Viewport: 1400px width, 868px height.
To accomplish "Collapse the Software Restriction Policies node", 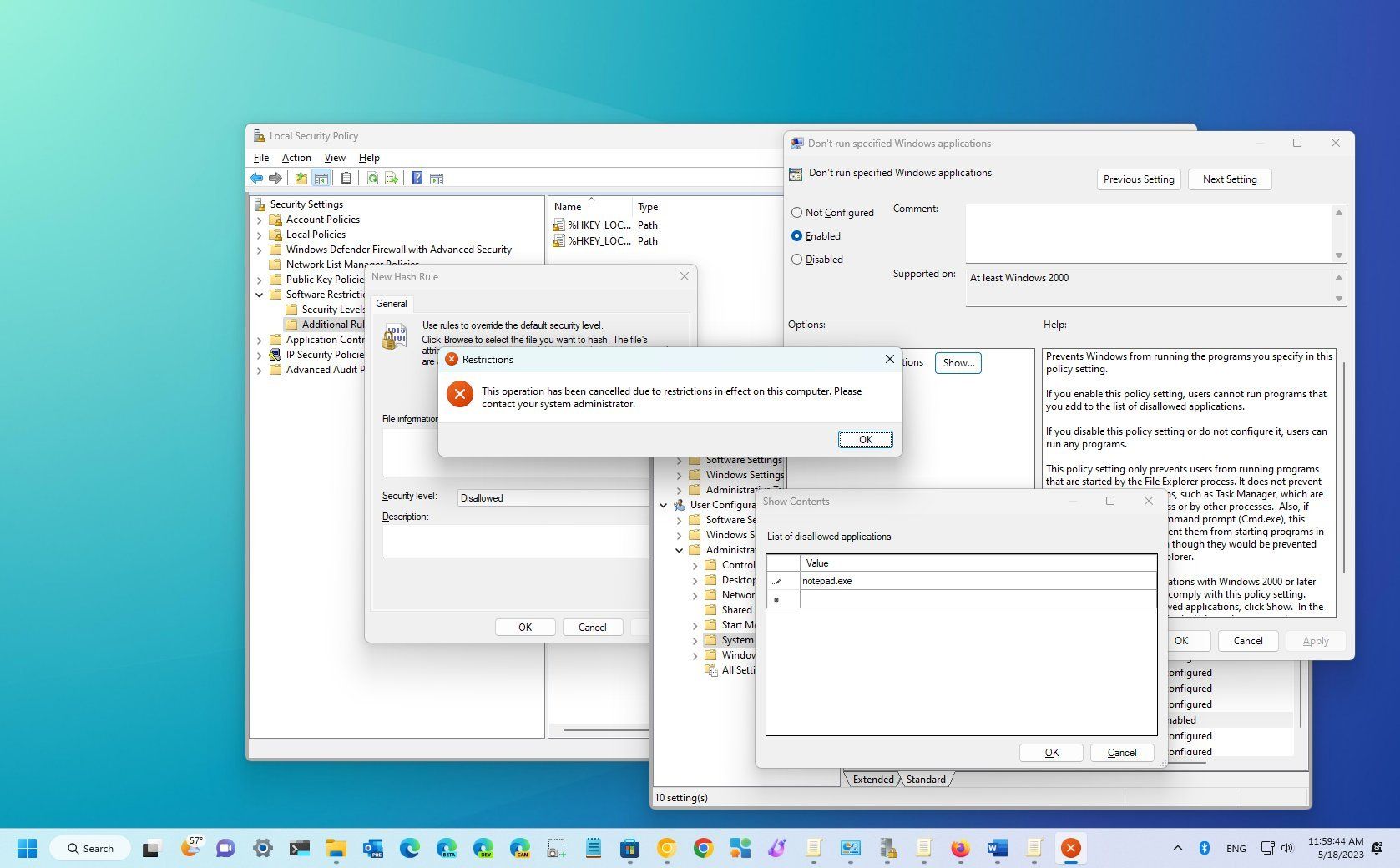I will coord(260,295).
